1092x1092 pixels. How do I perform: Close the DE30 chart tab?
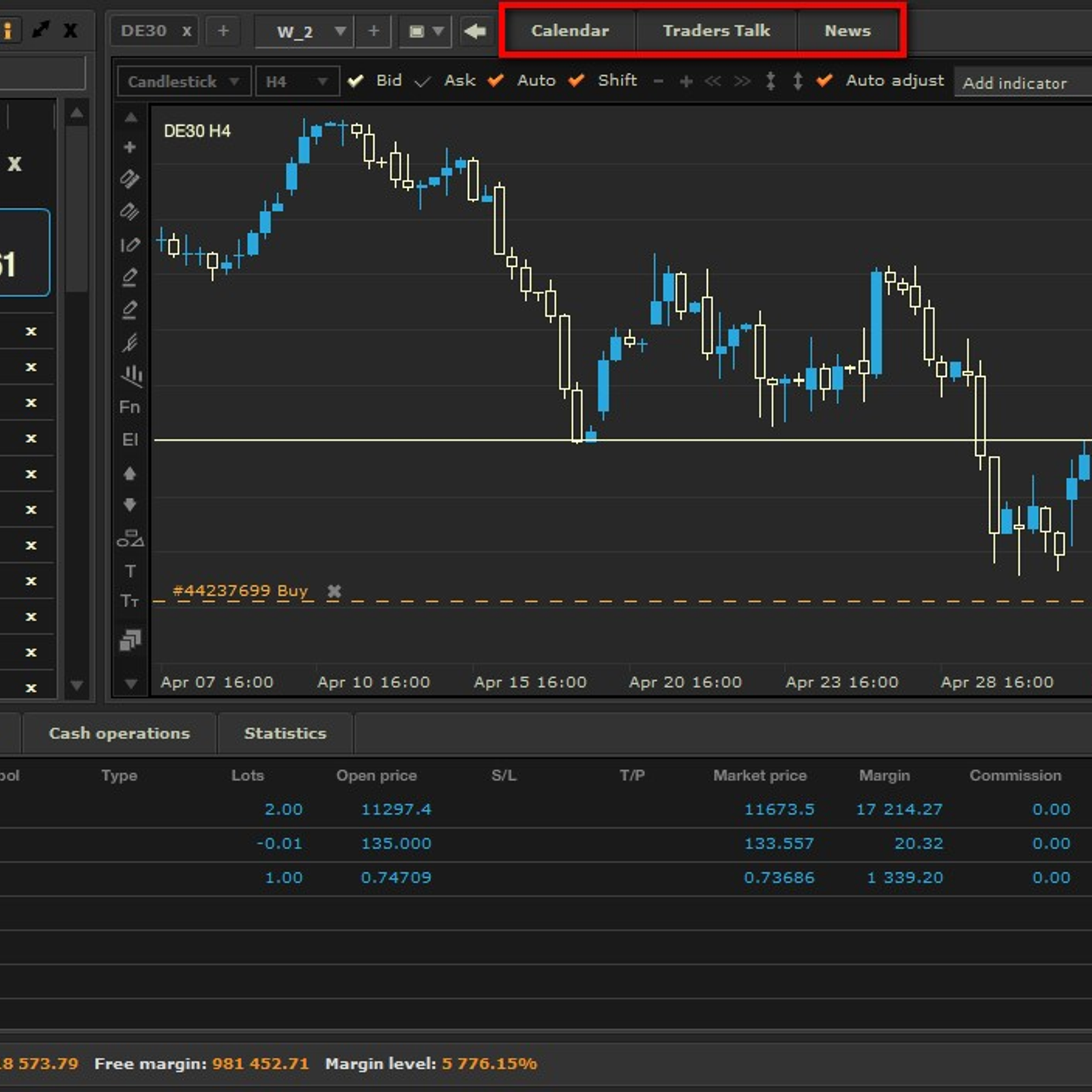coord(186,31)
